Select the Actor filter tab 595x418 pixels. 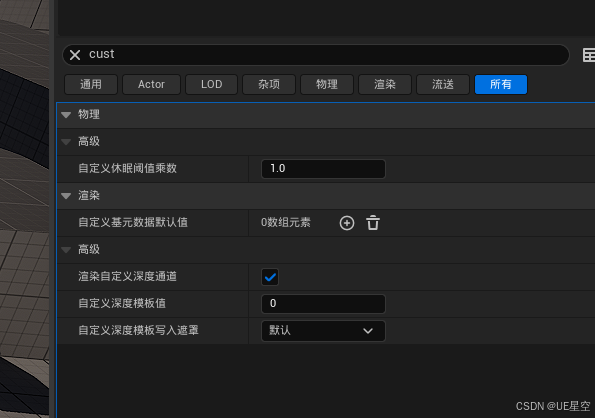(151, 84)
